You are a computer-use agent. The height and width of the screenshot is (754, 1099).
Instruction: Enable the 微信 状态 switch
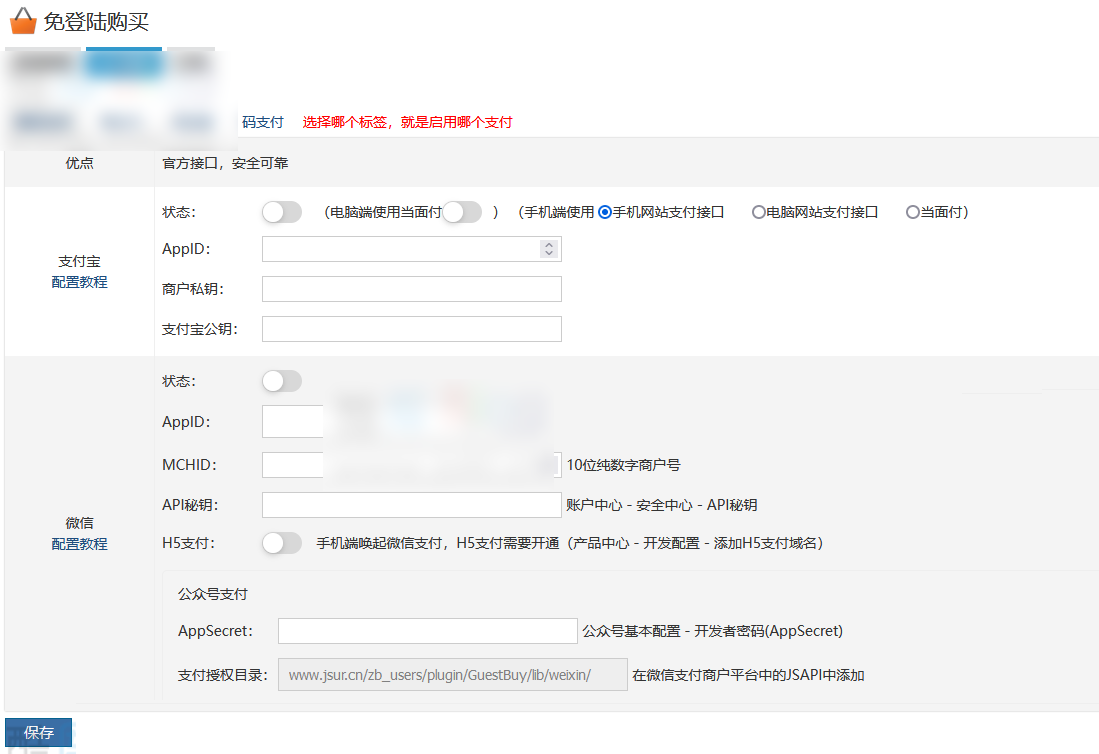(281, 381)
